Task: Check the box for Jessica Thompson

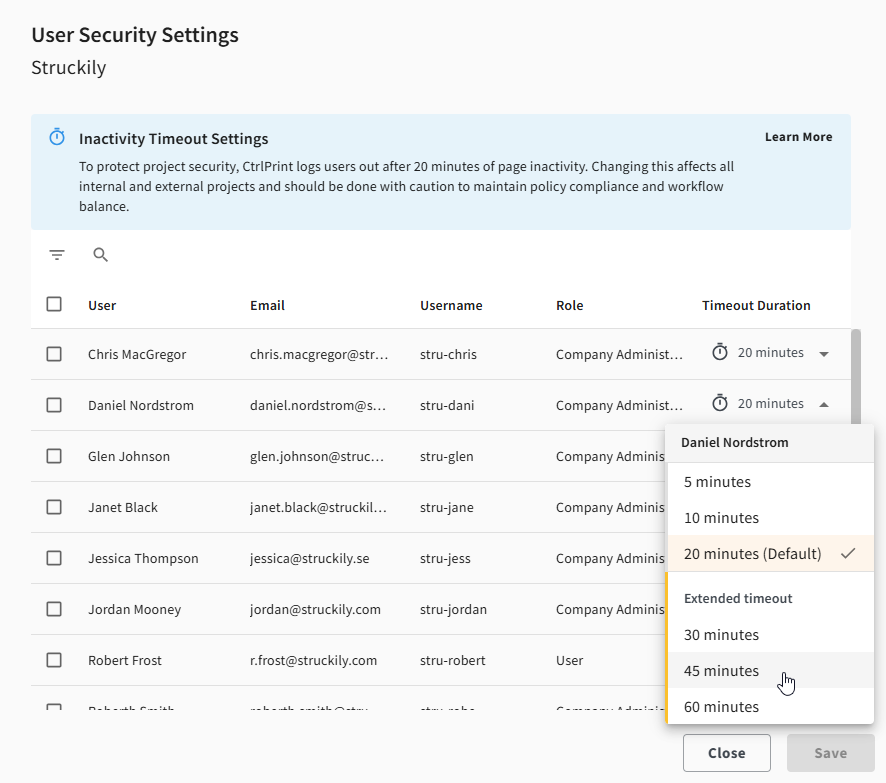Action: 54,558
